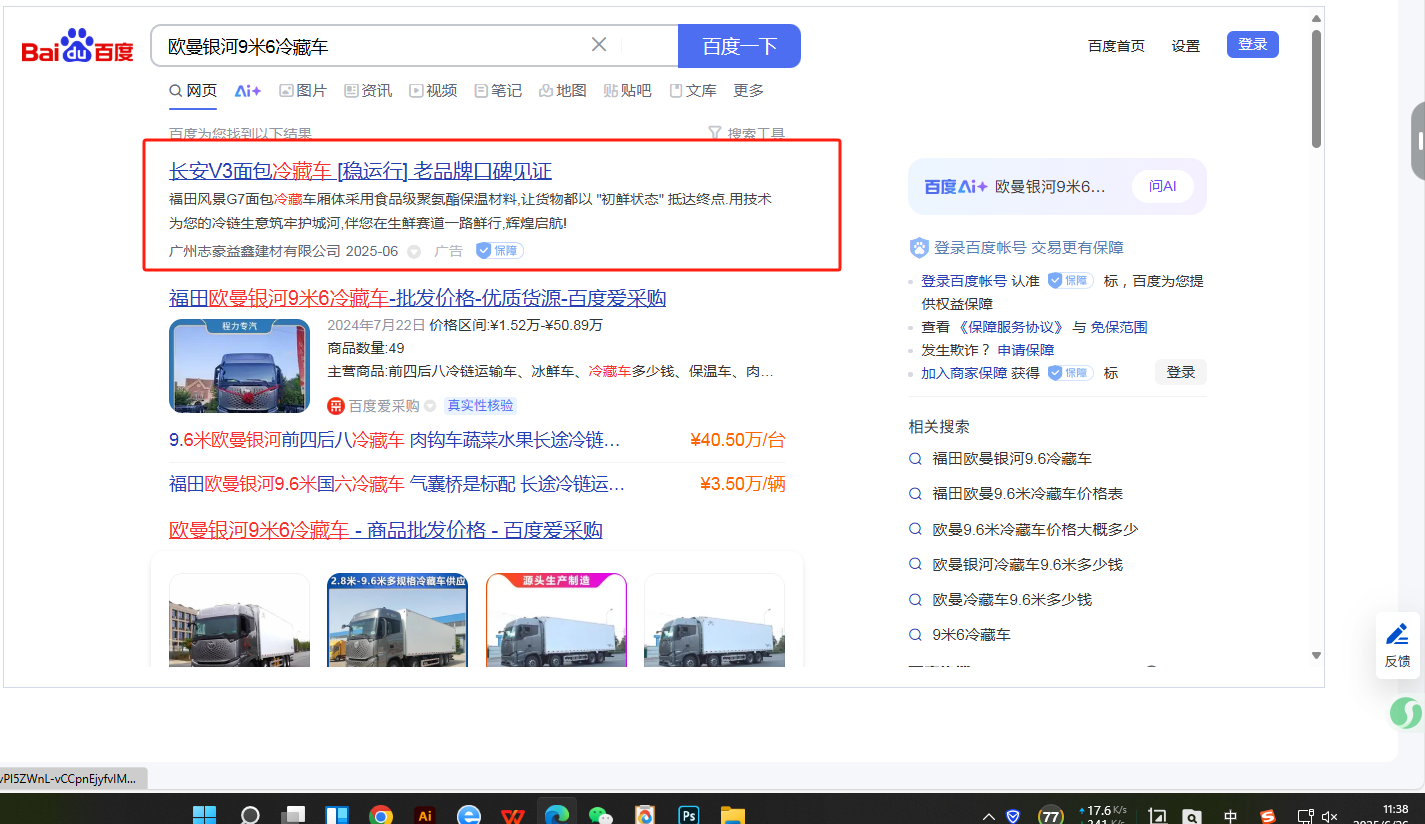Open WeChat from the taskbar
The height and width of the screenshot is (824, 1425).
pos(600,815)
